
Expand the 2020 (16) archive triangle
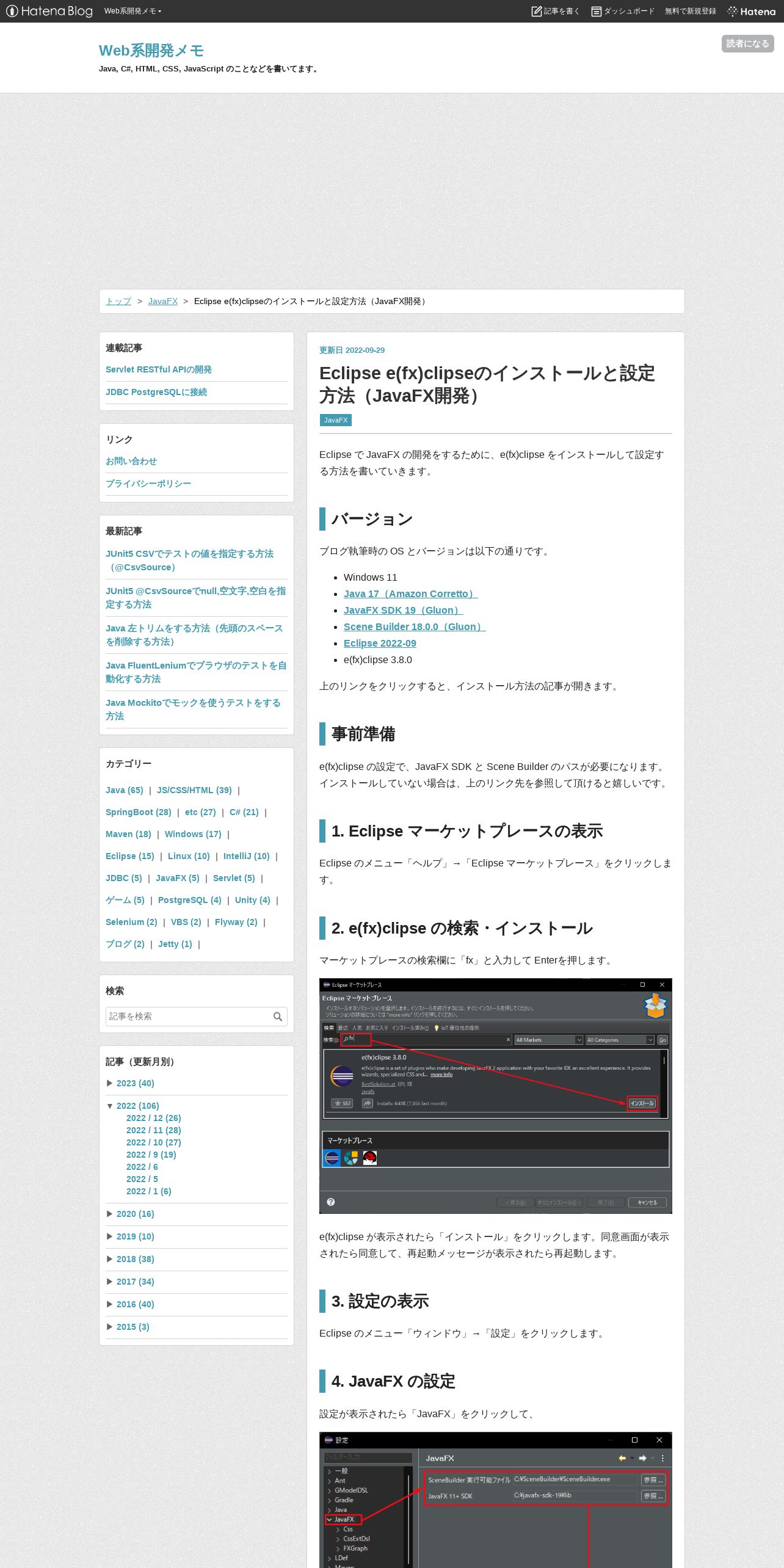(110, 1214)
